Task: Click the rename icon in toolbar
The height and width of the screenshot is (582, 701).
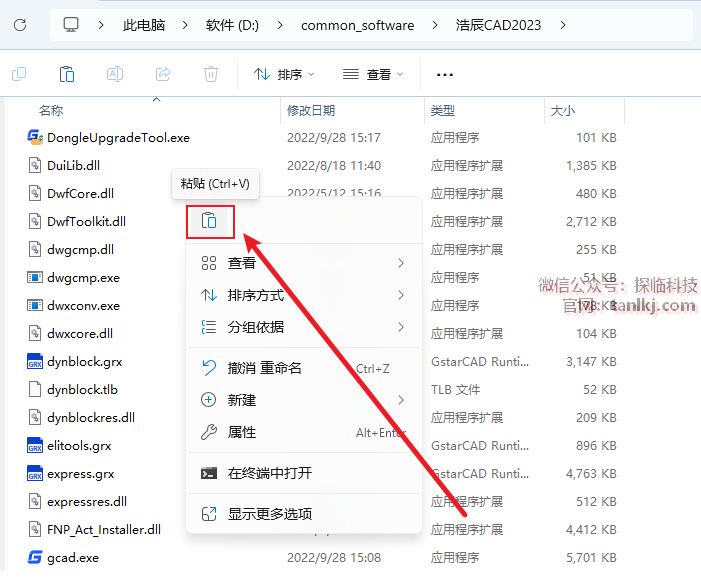Action: click(115, 74)
